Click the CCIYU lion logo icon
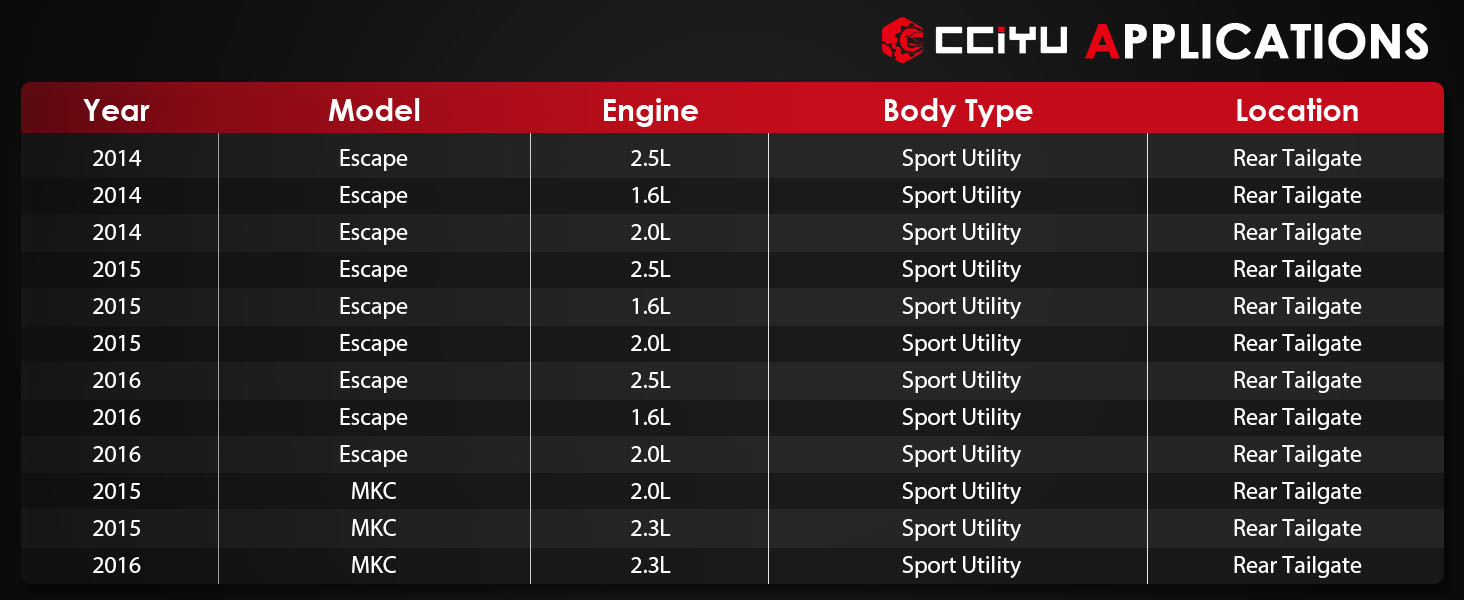The height and width of the screenshot is (600, 1464). coord(903,39)
